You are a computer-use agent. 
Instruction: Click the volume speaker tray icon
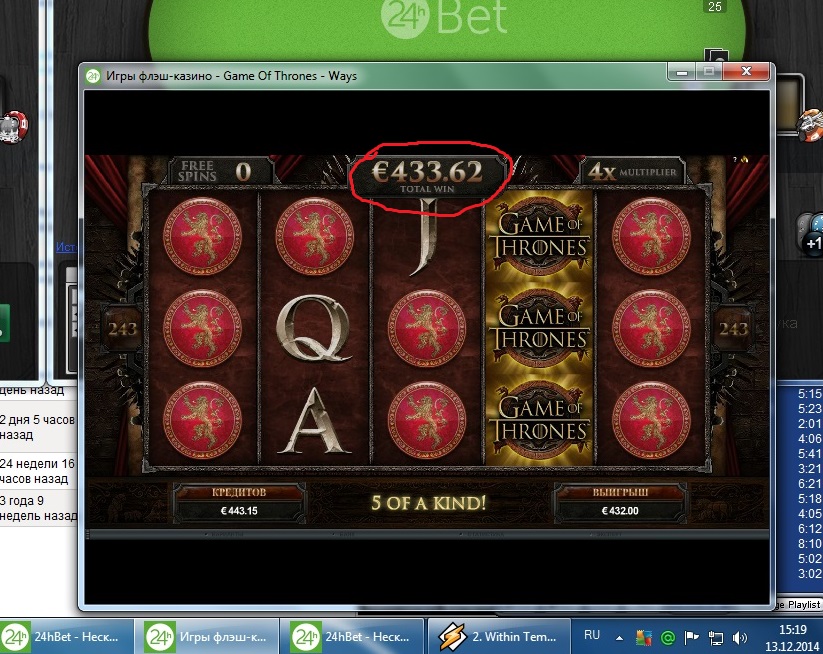pos(740,638)
